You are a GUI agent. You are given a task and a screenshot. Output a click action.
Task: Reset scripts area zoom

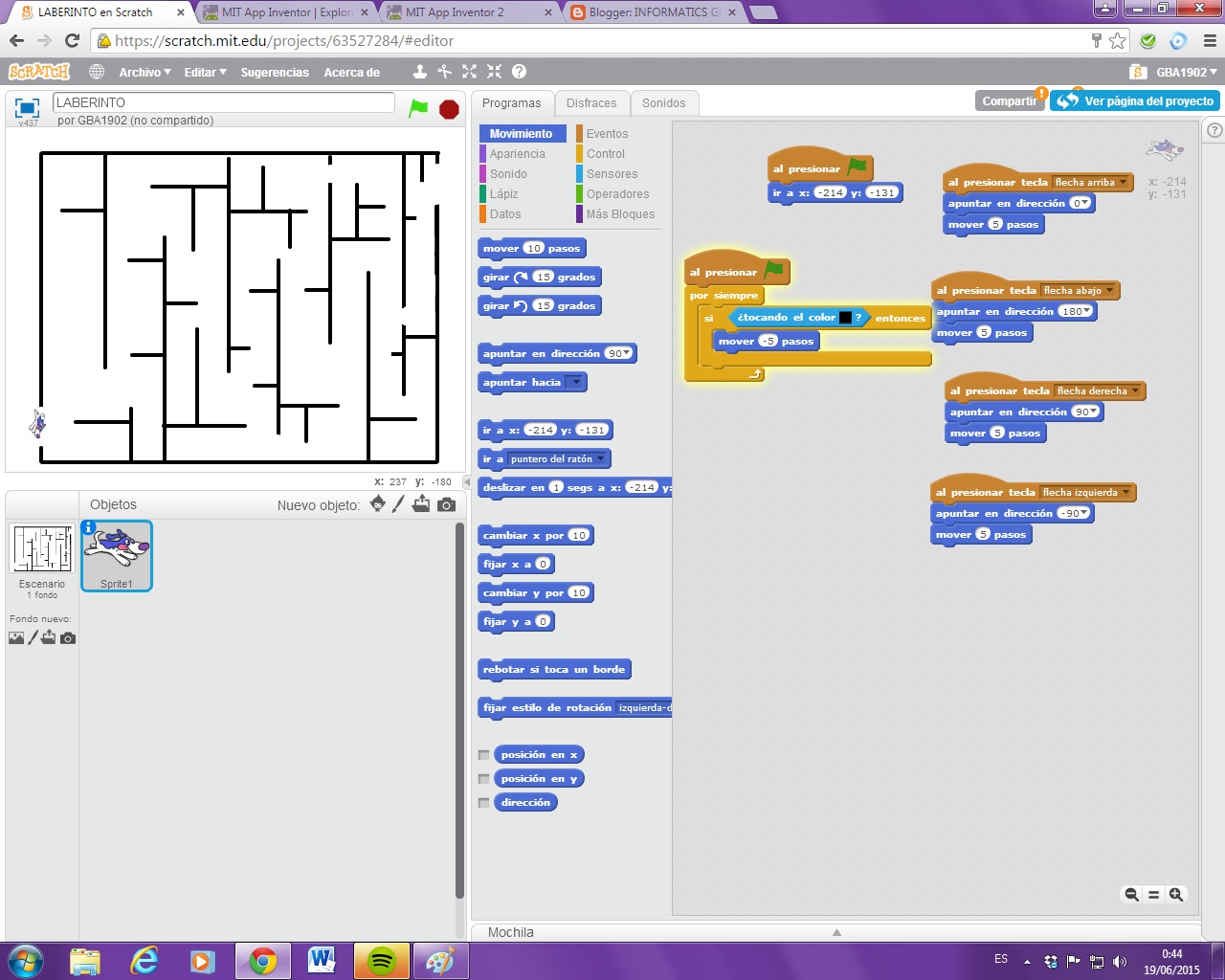pyautogui.click(x=1154, y=895)
